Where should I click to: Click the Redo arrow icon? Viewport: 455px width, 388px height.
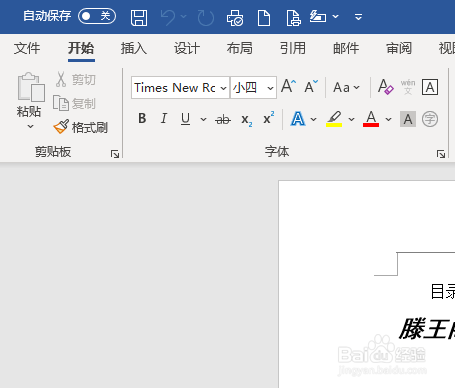[206, 17]
